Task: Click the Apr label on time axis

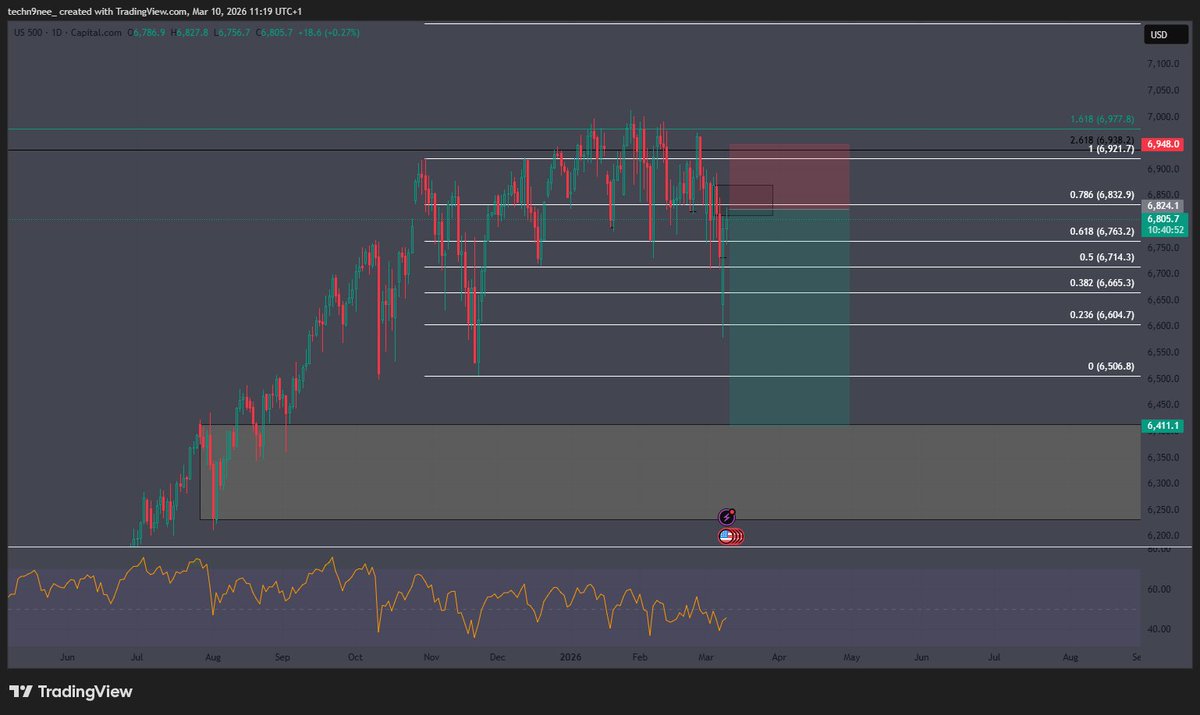Action: 779,658
